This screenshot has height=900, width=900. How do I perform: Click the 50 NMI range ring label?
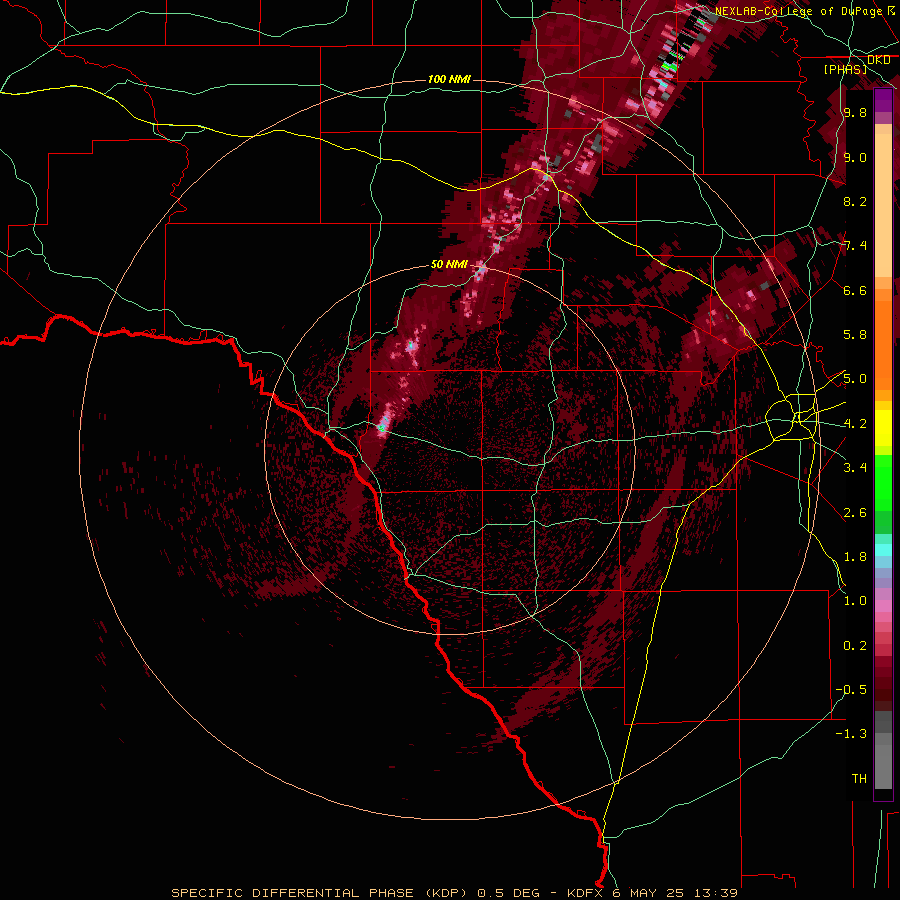(449, 265)
